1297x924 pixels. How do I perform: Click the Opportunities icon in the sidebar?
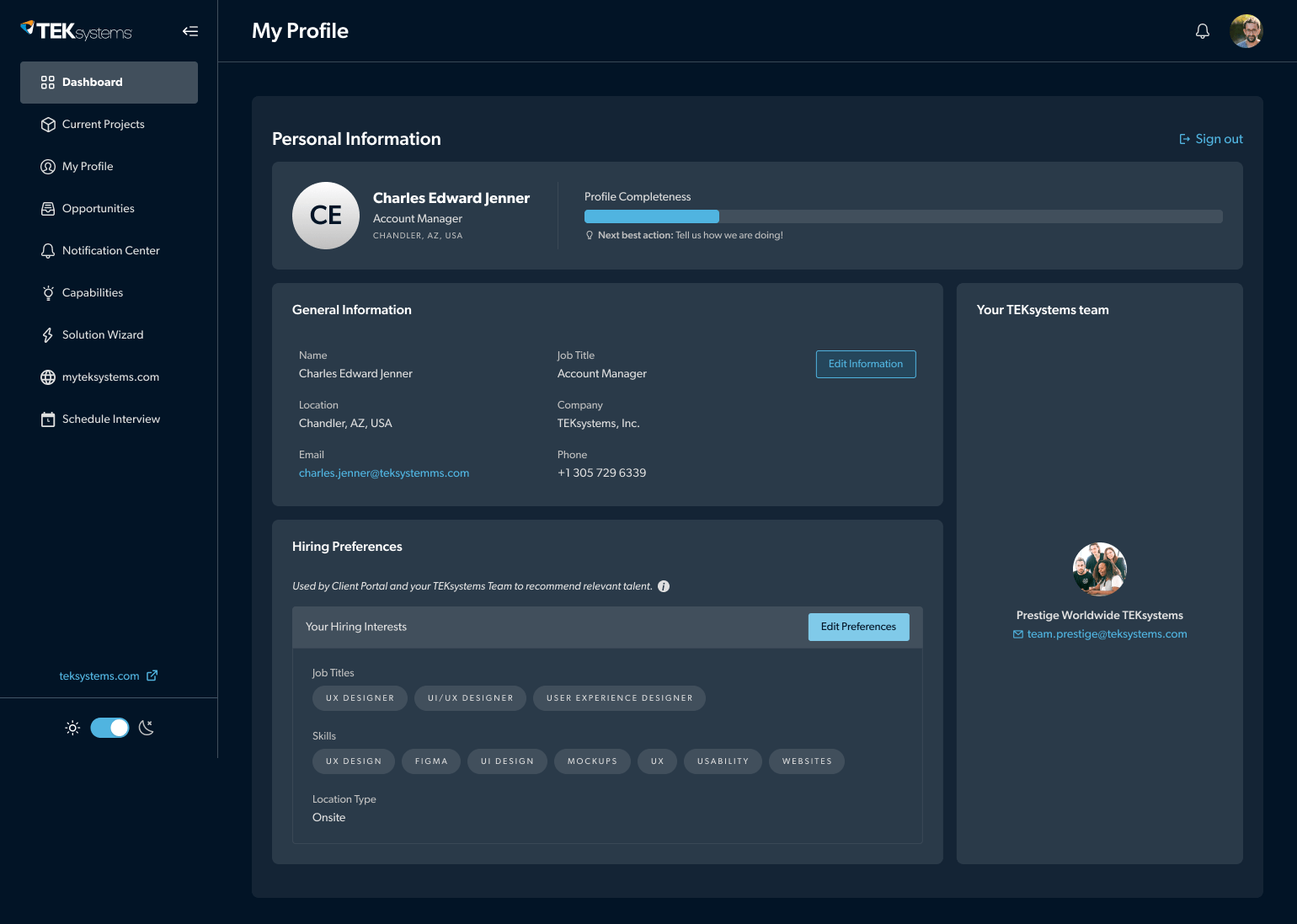[x=48, y=209]
